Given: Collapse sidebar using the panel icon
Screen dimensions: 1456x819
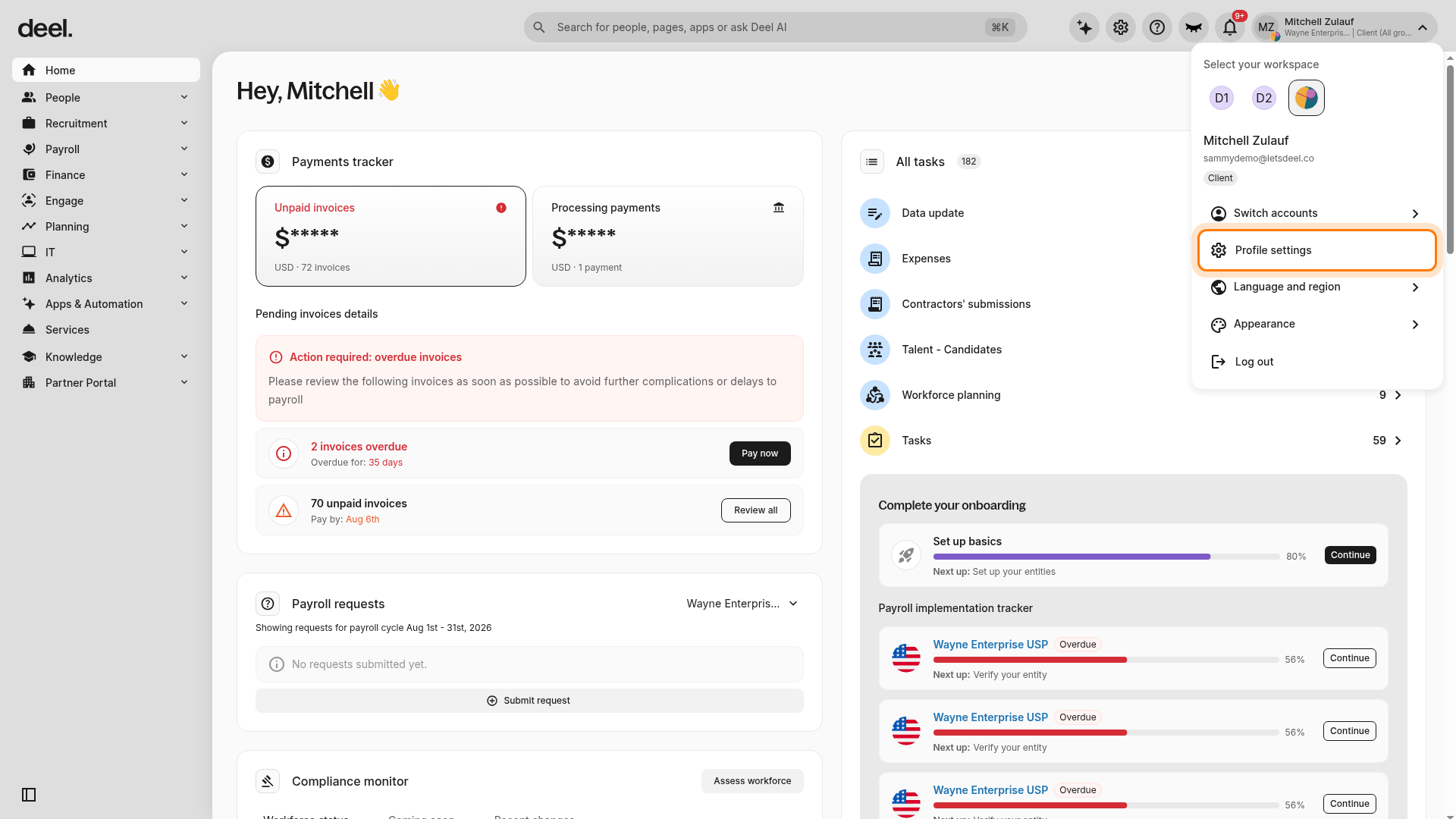Looking at the screenshot, I should (29, 795).
